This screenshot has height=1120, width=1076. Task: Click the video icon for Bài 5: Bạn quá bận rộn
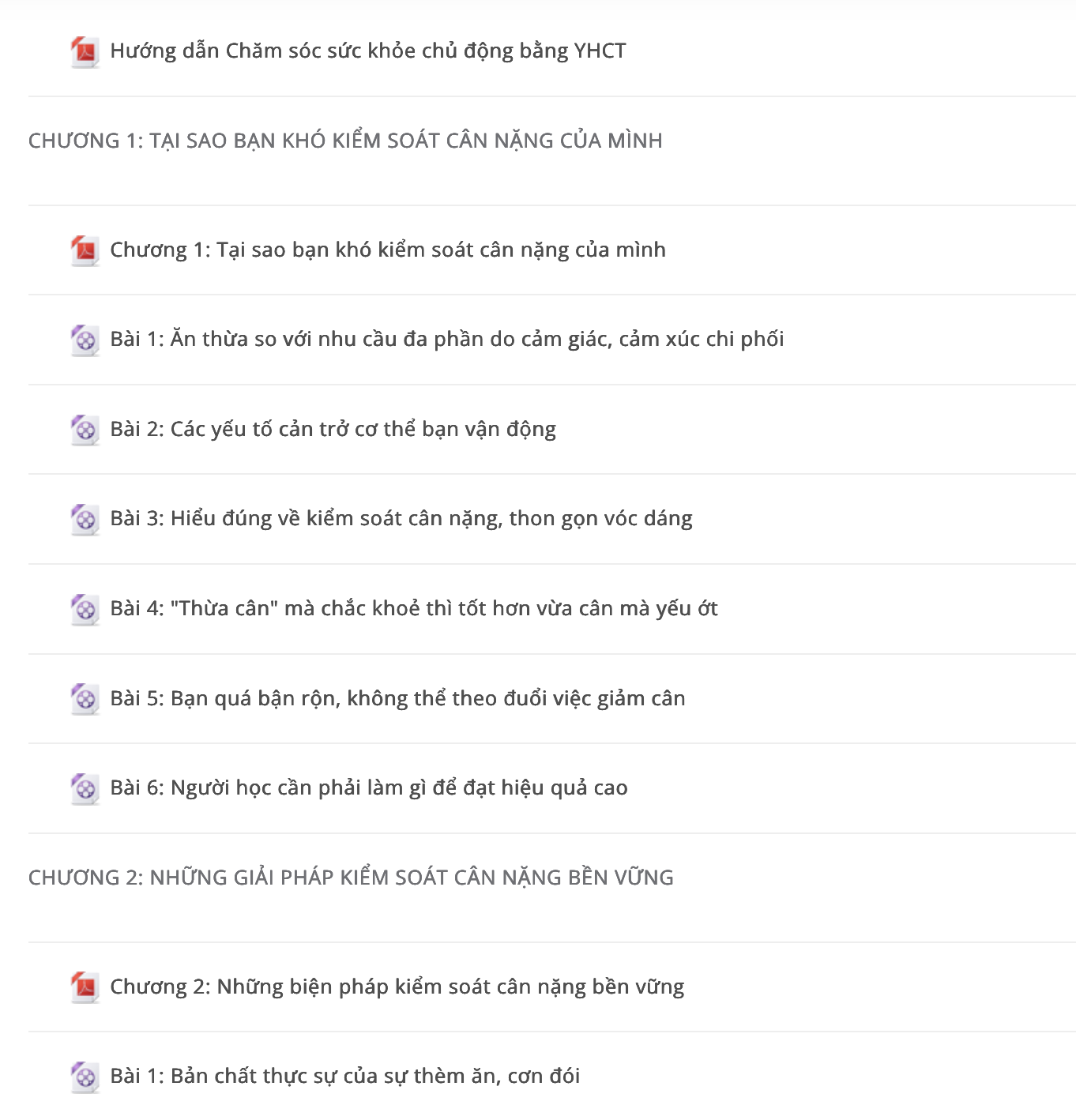pyautogui.click(x=85, y=700)
